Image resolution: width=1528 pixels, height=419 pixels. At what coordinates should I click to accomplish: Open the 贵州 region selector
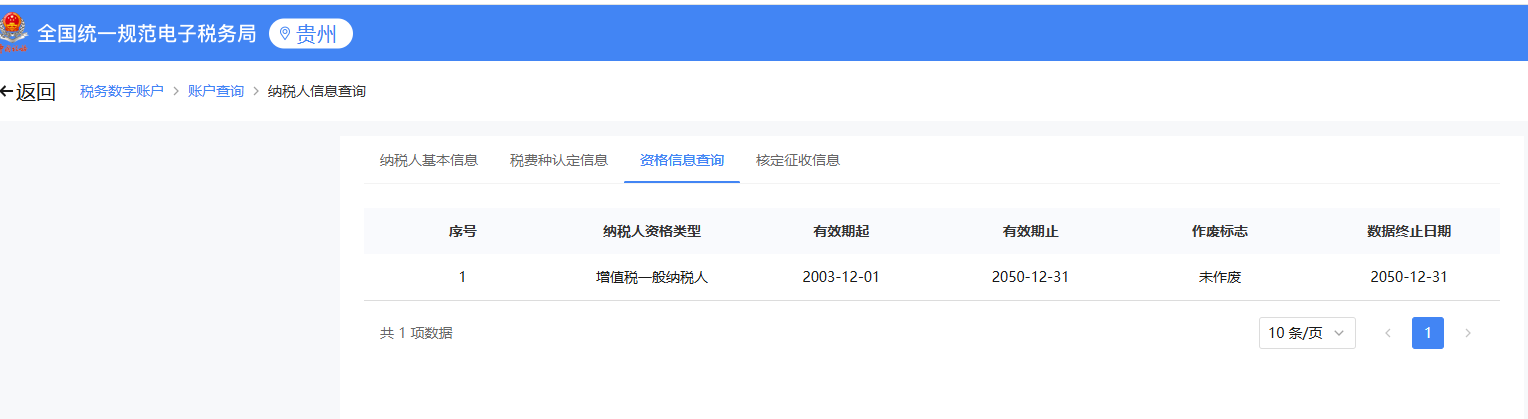pyautogui.click(x=311, y=33)
